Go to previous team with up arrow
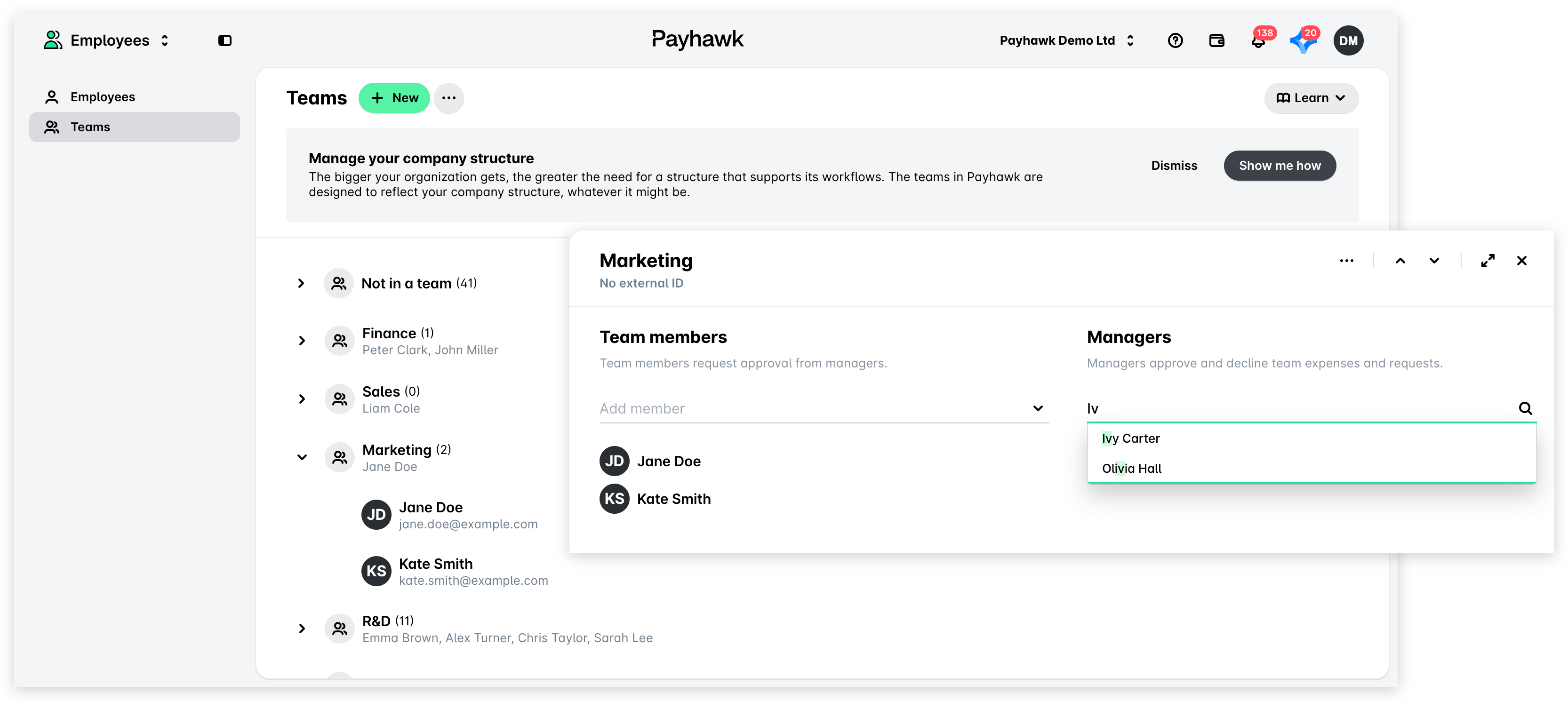The image size is (1568, 701). click(1400, 261)
